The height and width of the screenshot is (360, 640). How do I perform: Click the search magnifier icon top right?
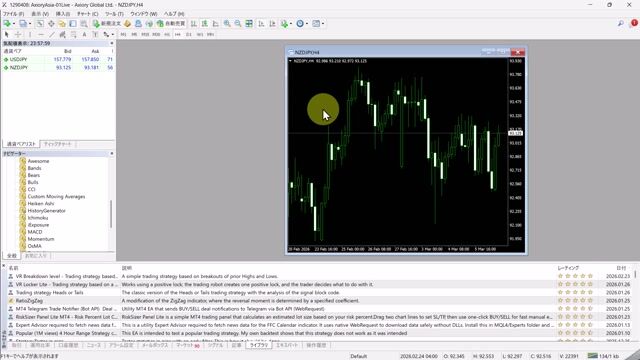620,24
